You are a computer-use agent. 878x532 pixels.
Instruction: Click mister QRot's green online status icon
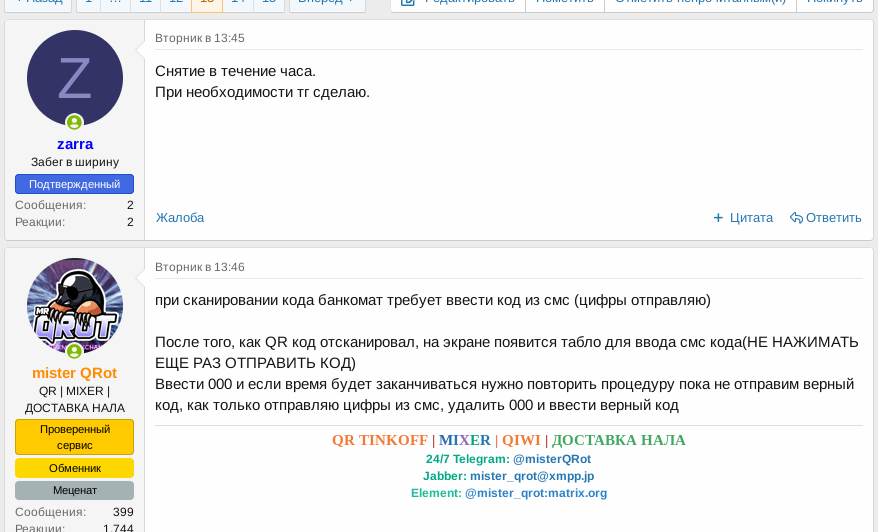pos(75,351)
